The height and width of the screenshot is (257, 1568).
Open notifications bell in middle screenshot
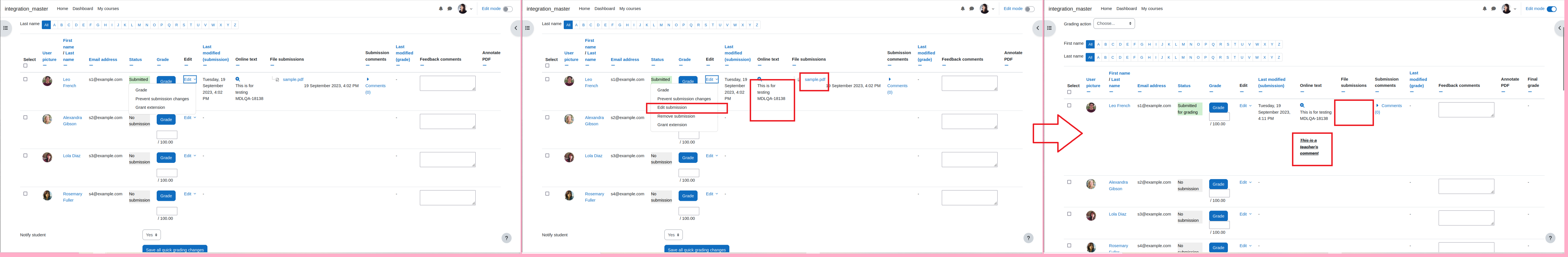click(962, 9)
